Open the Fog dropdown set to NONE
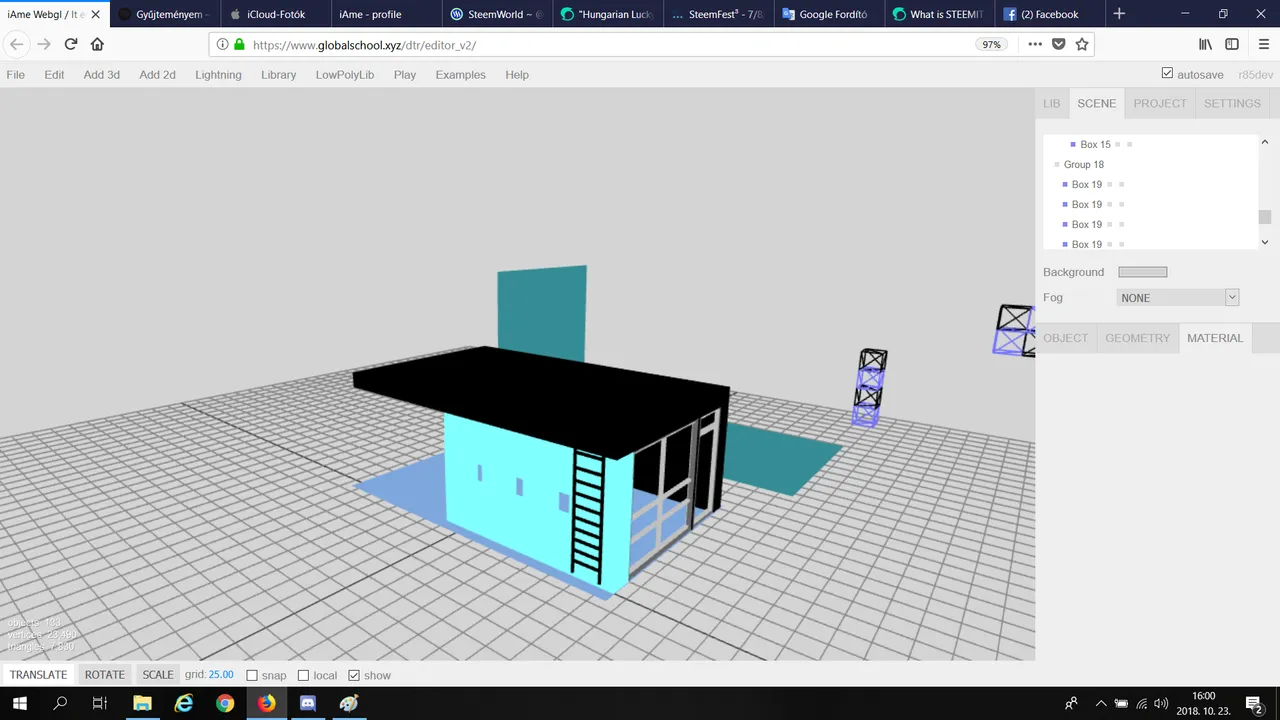This screenshot has width=1280, height=720. pyautogui.click(x=1178, y=297)
